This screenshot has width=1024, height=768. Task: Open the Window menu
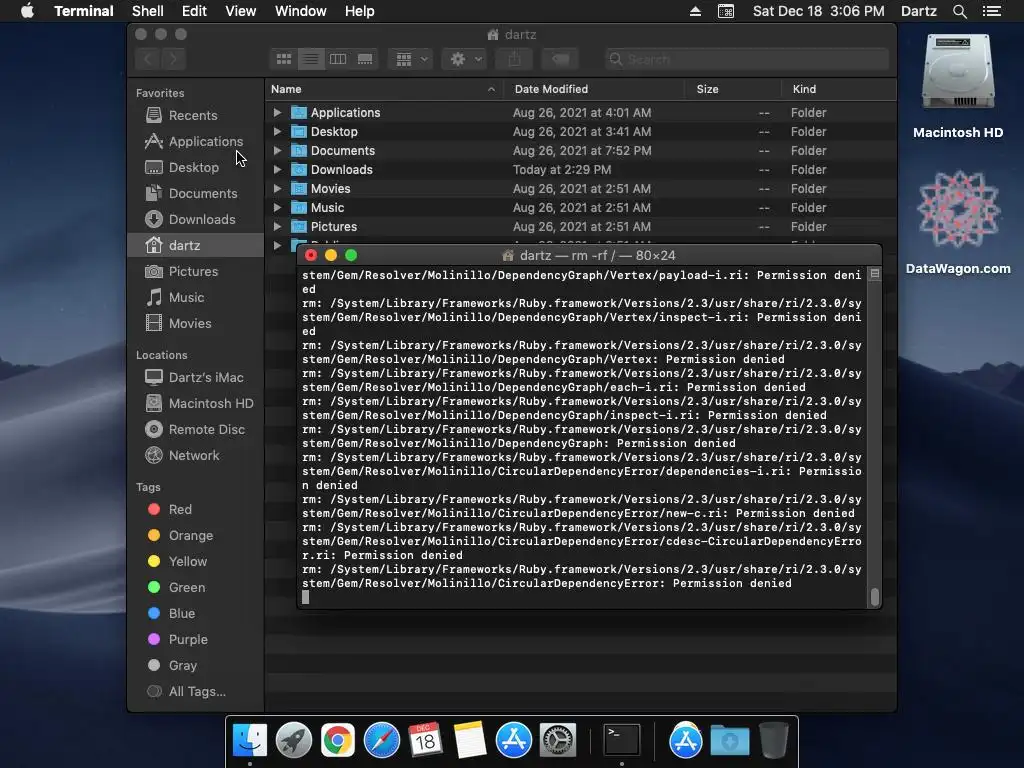tap(300, 11)
